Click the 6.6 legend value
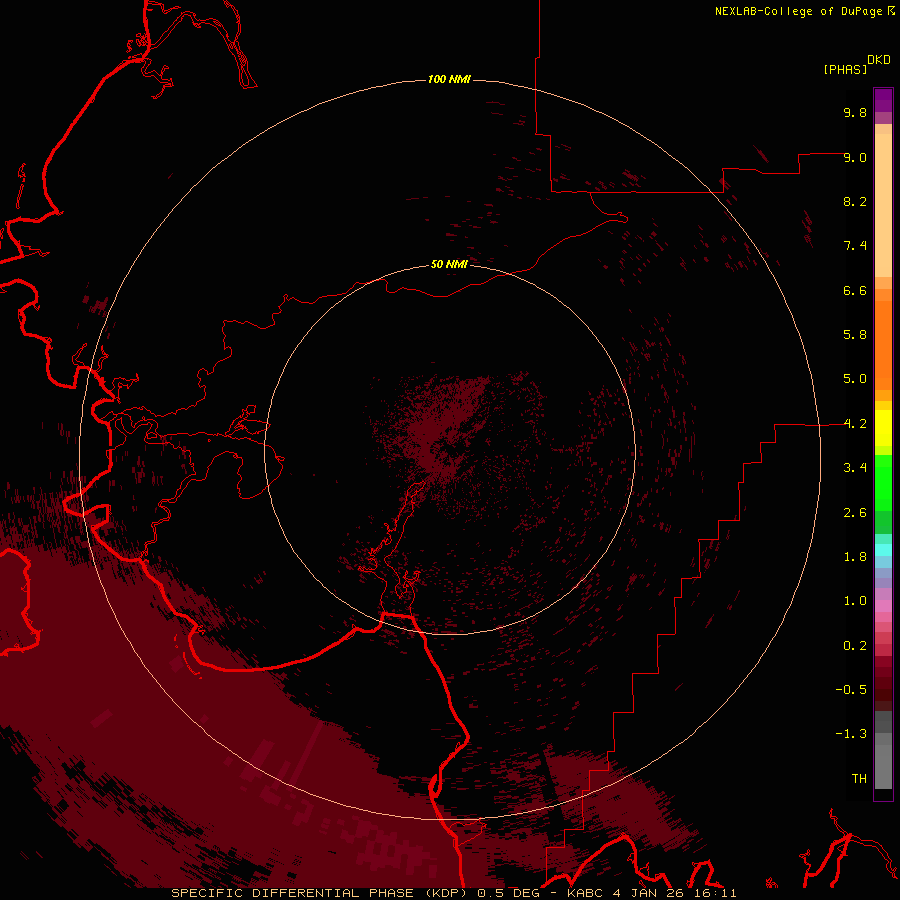 (x=855, y=290)
